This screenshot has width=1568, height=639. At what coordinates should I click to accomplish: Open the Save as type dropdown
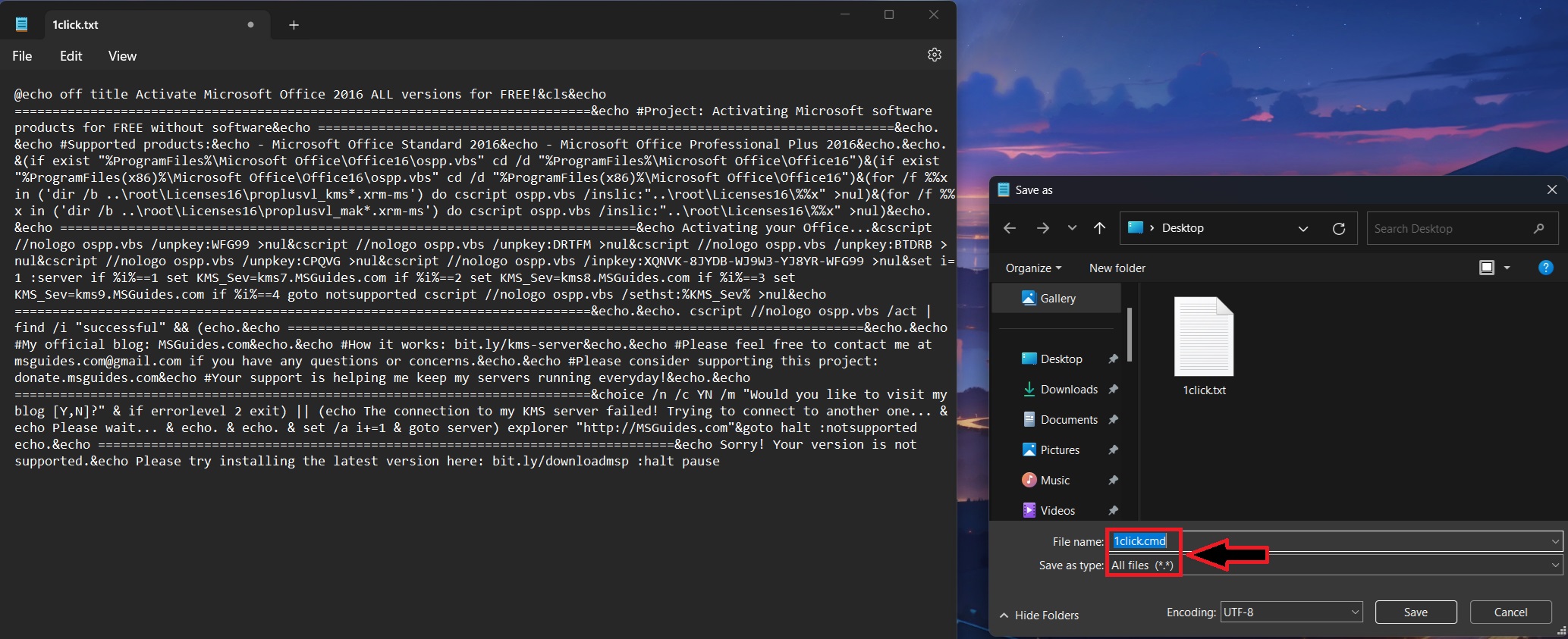pos(1334,565)
